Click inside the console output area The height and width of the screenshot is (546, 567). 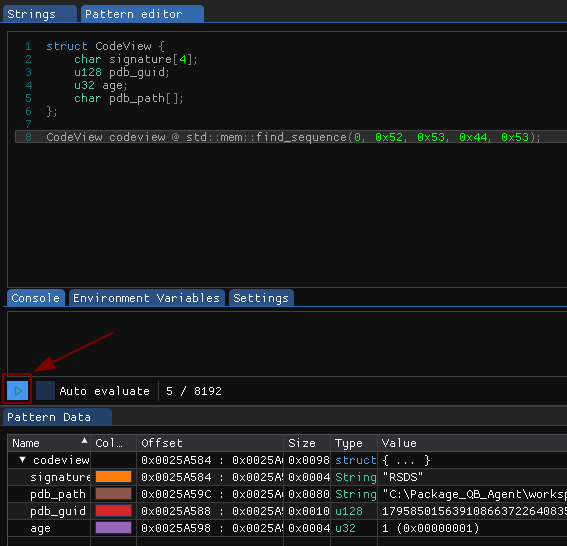click(x=287, y=344)
